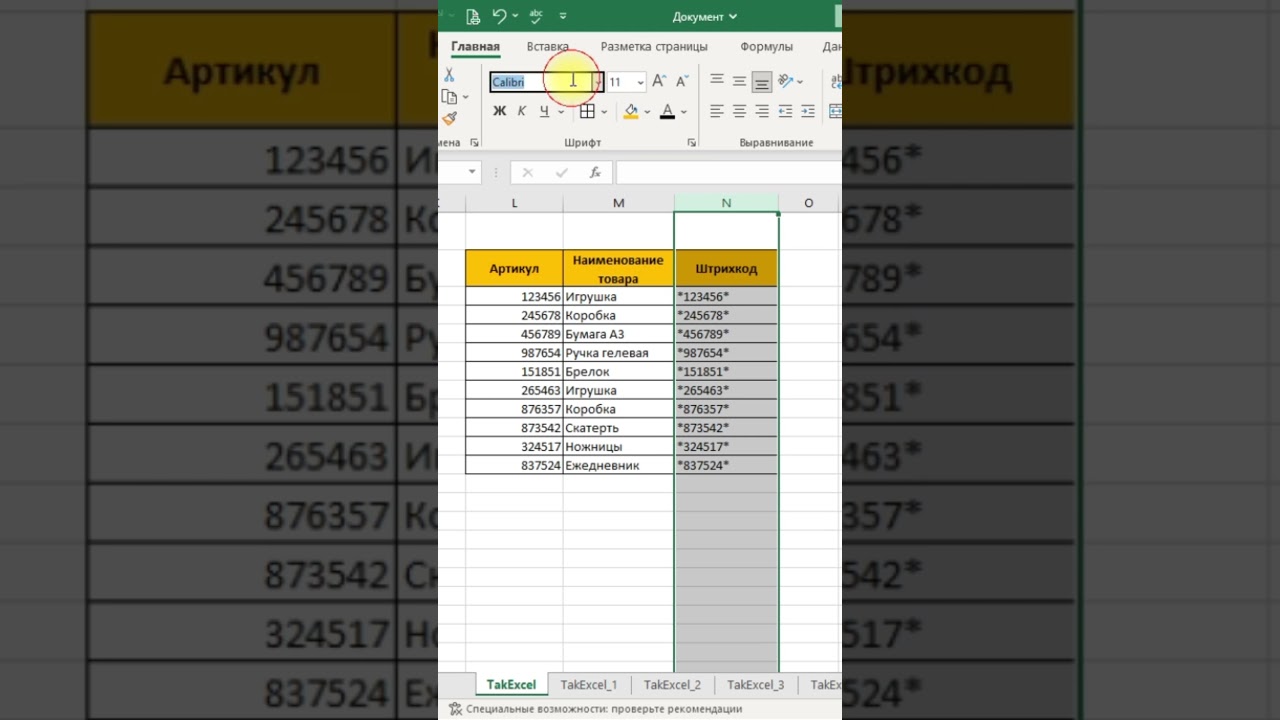Open the undo history dropdown arrow

515,16
